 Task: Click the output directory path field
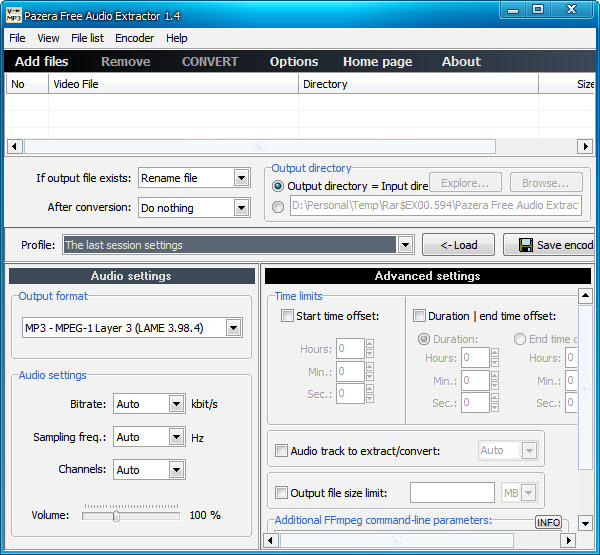pos(436,206)
